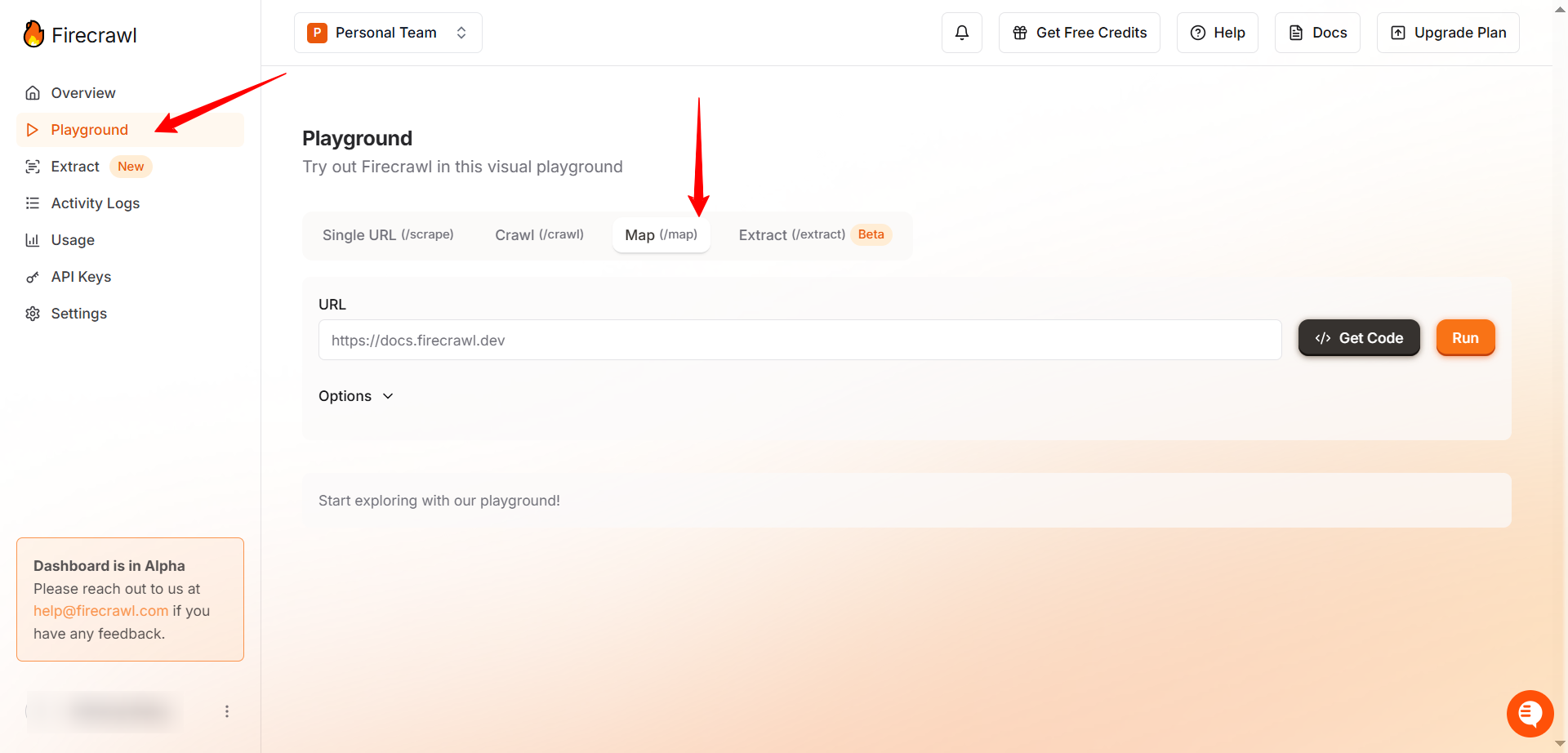Open the Usage page
Screen dimensions: 1568x753
[130, 240]
